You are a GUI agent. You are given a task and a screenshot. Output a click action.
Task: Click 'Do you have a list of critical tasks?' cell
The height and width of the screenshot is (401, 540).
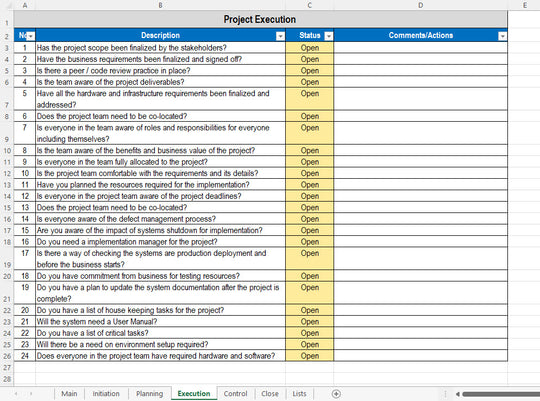click(x=160, y=332)
